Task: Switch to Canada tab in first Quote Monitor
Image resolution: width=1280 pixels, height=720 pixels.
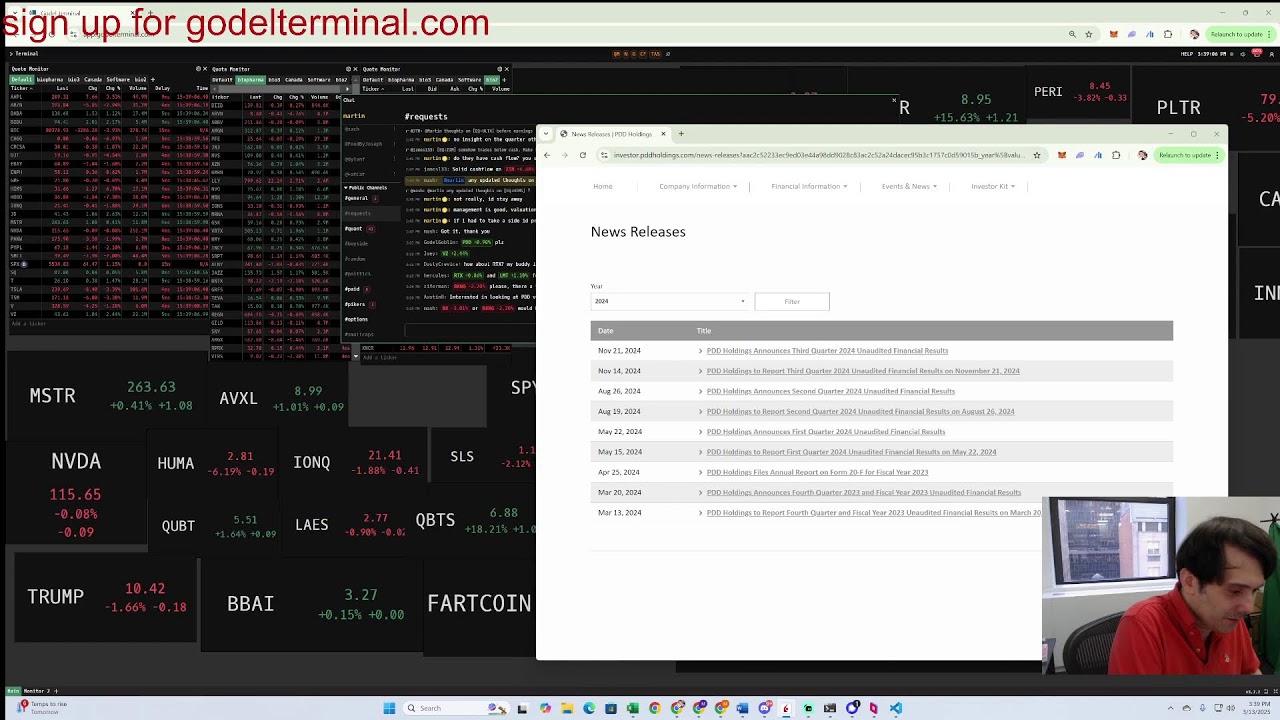Action: (94, 79)
